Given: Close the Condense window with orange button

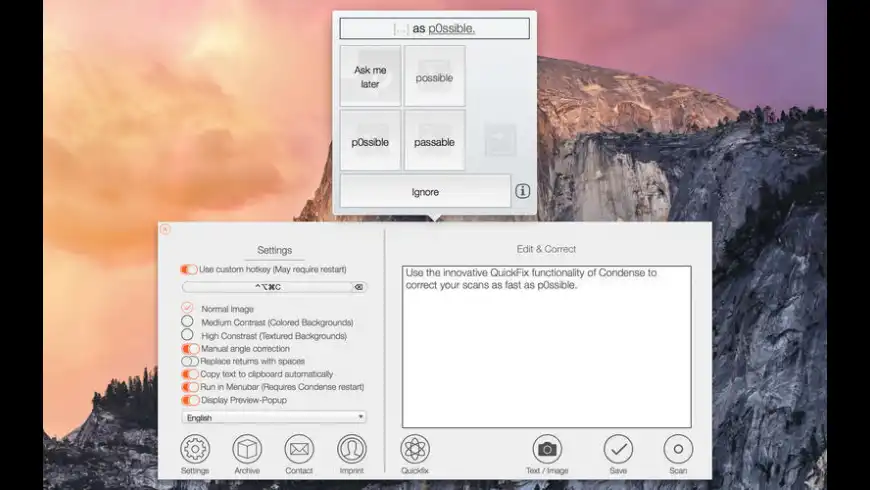Looking at the screenshot, I should pyautogui.click(x=165, y=229).
